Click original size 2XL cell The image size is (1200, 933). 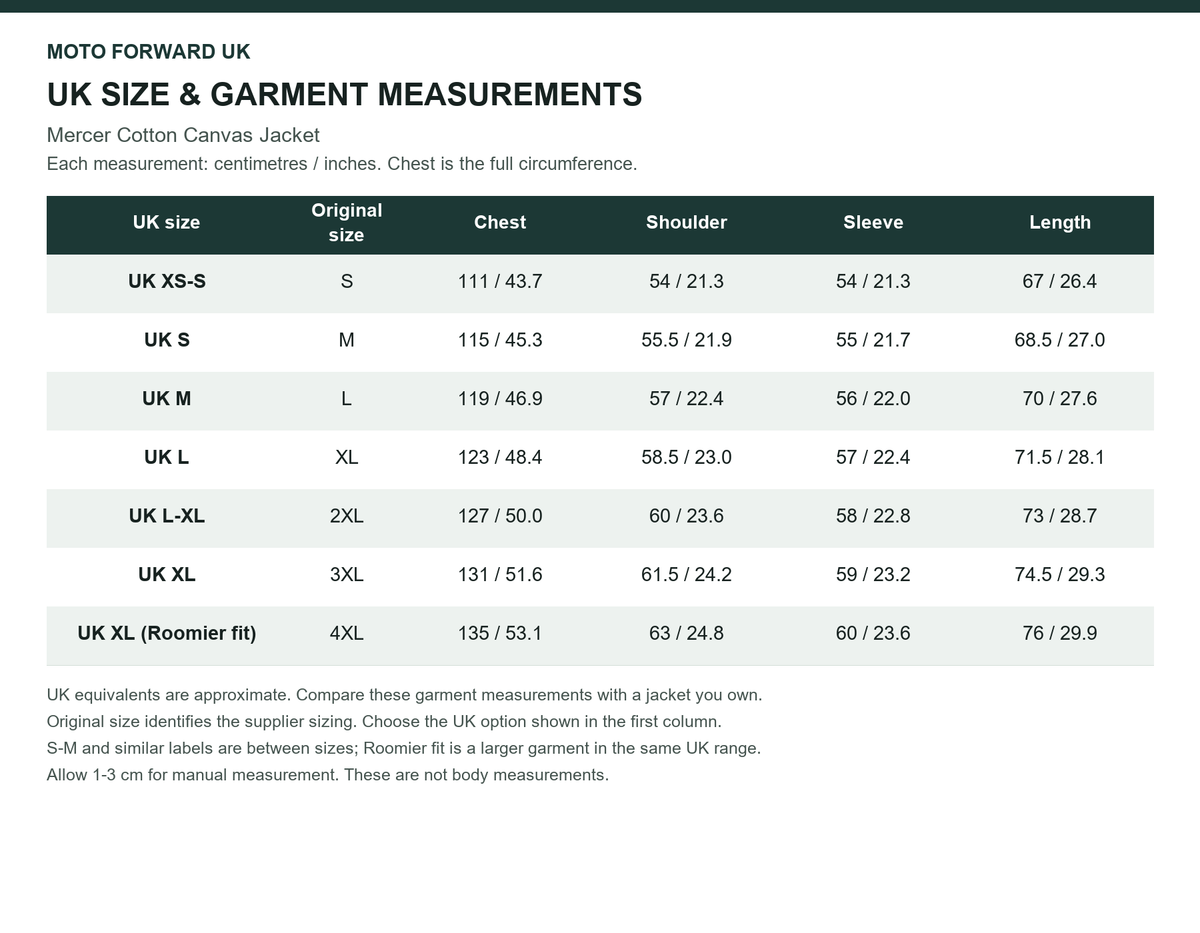346,516
